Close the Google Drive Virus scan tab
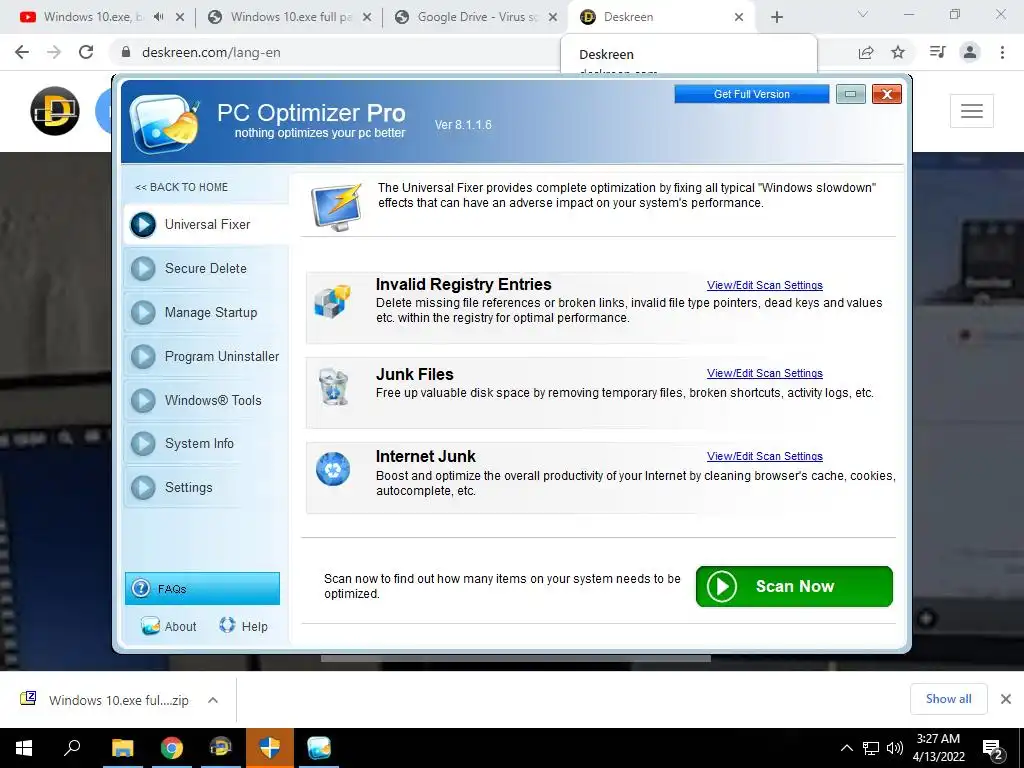 pos(553,17)
